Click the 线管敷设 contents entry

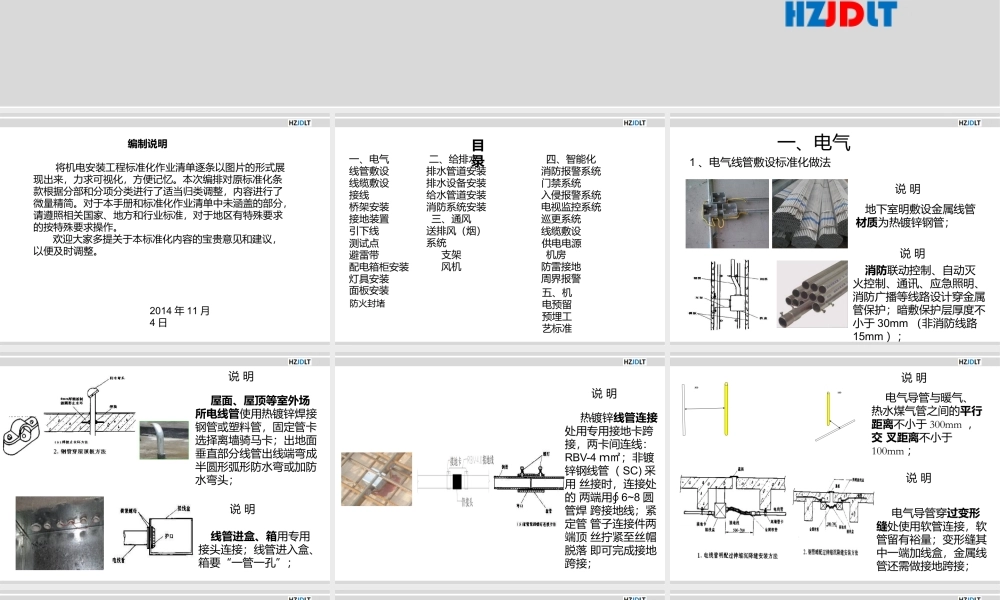pos(369,171)
